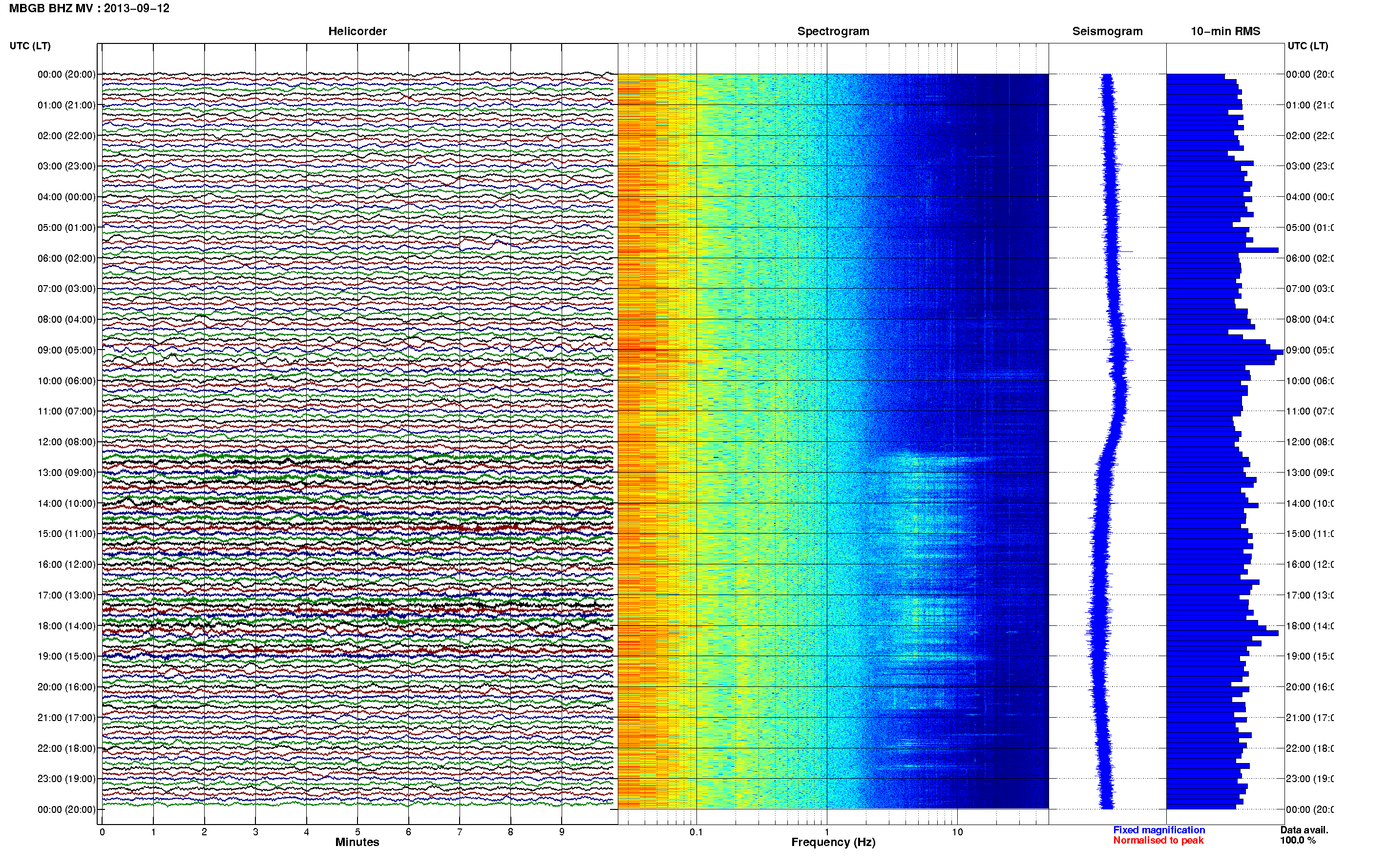Click the Minutes axis tick label 8
Screen dimensions: 1389x868
tap(510, 832)
